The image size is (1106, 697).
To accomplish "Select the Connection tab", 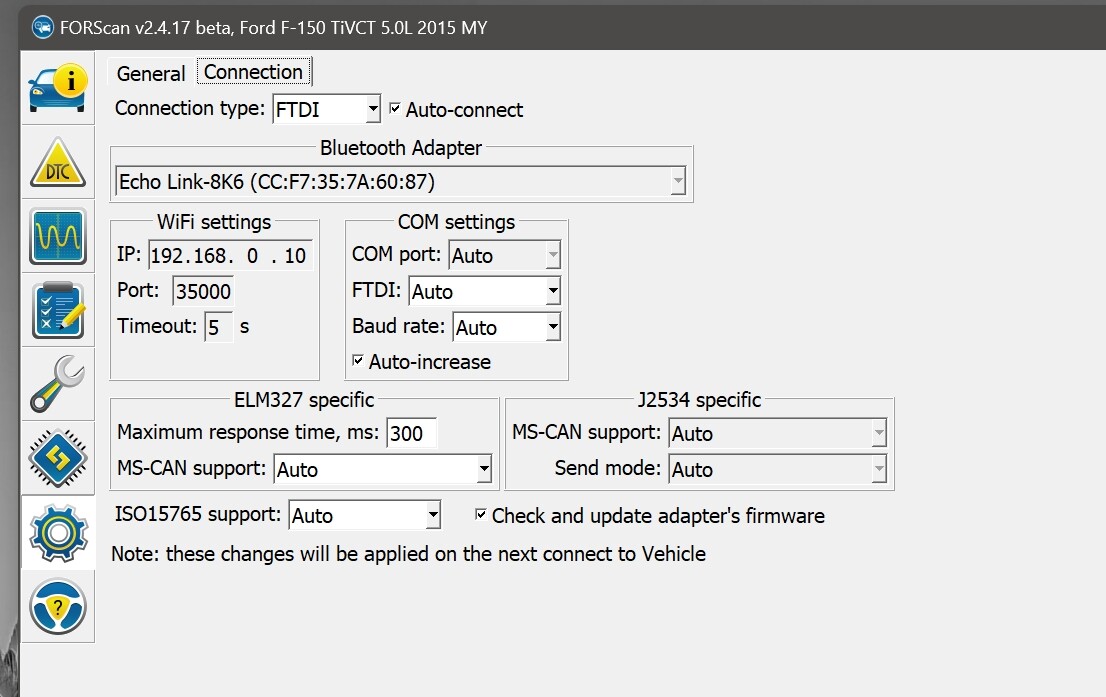I will (x=253, y=72).
